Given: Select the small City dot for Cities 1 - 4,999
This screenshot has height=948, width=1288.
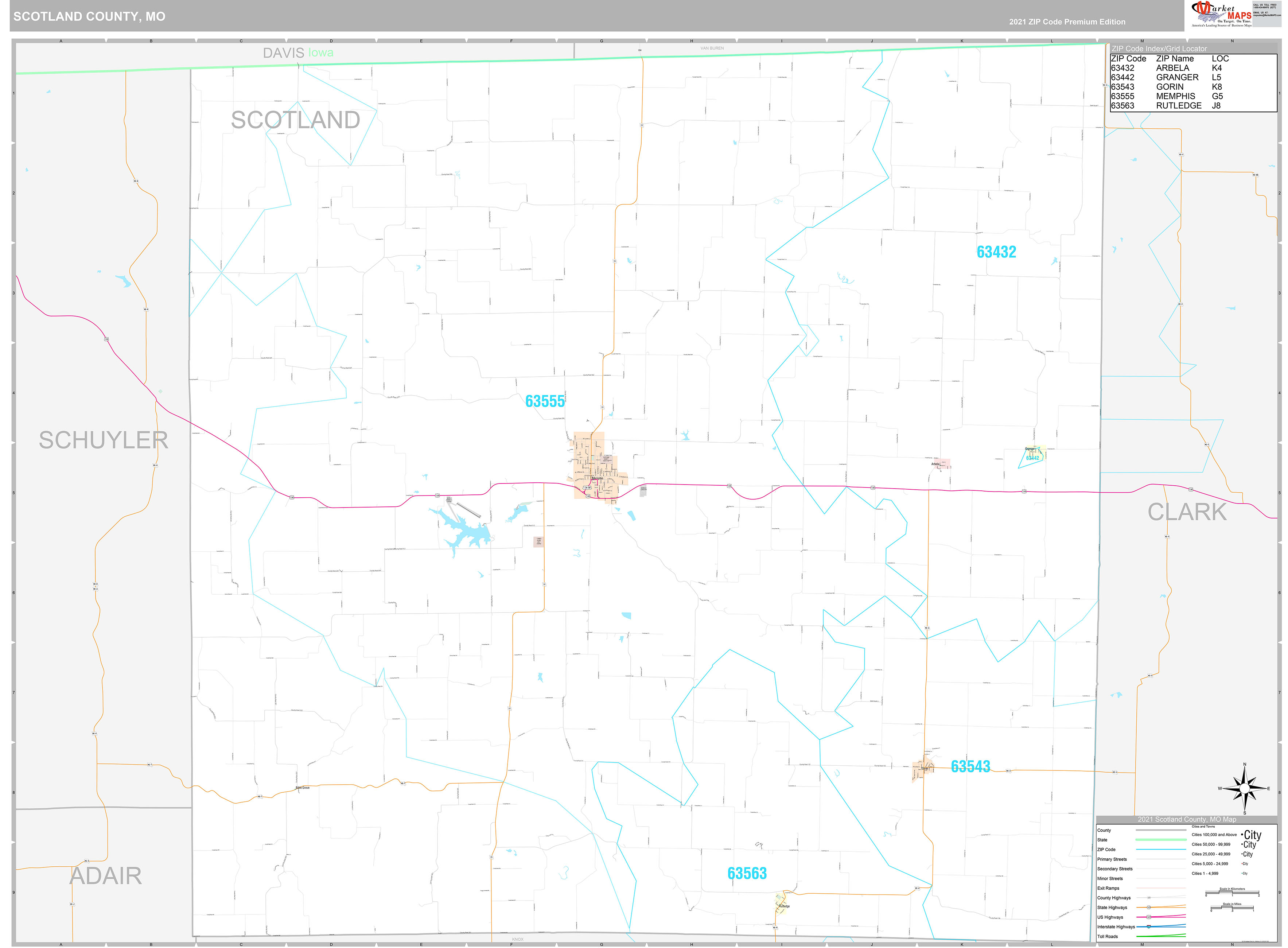Looking at the screenshot, I should (1242, 873).
